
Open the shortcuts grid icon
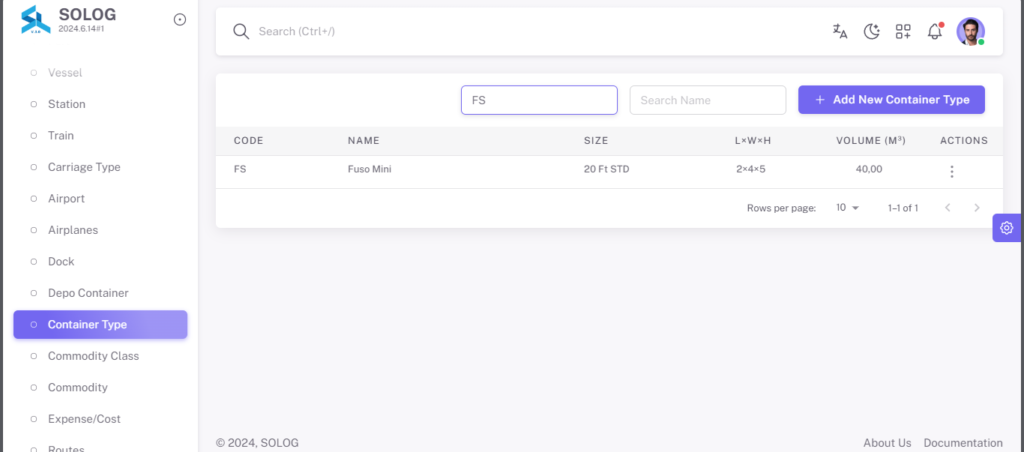[x=903, y=31]
